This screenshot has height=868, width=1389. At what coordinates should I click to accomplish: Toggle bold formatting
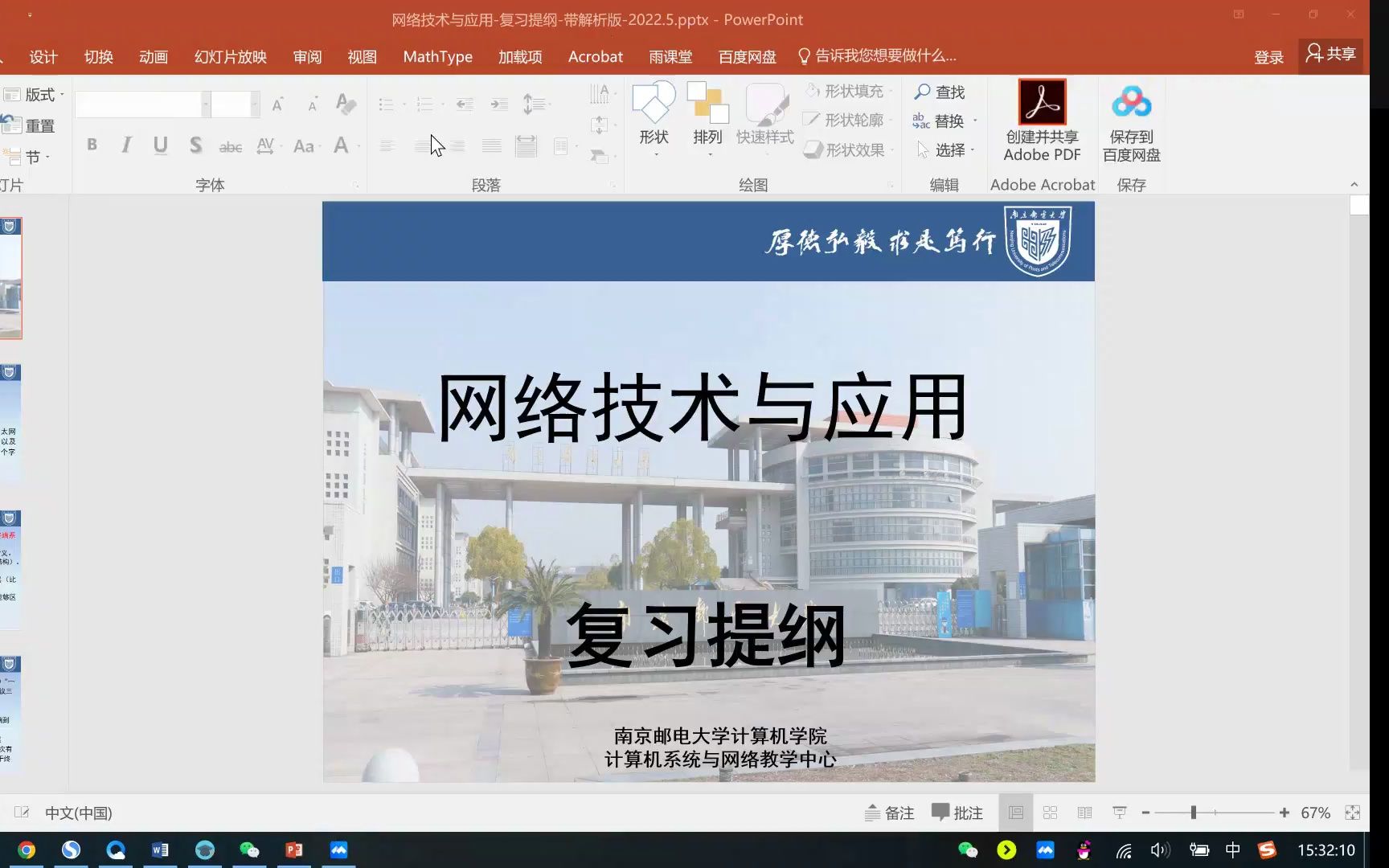(92, 145)
